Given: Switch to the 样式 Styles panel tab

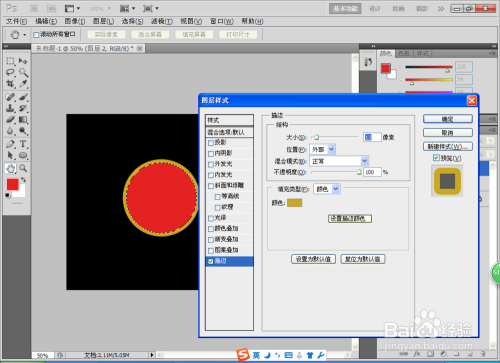Looking at the screenshot, I should (422, 53).
